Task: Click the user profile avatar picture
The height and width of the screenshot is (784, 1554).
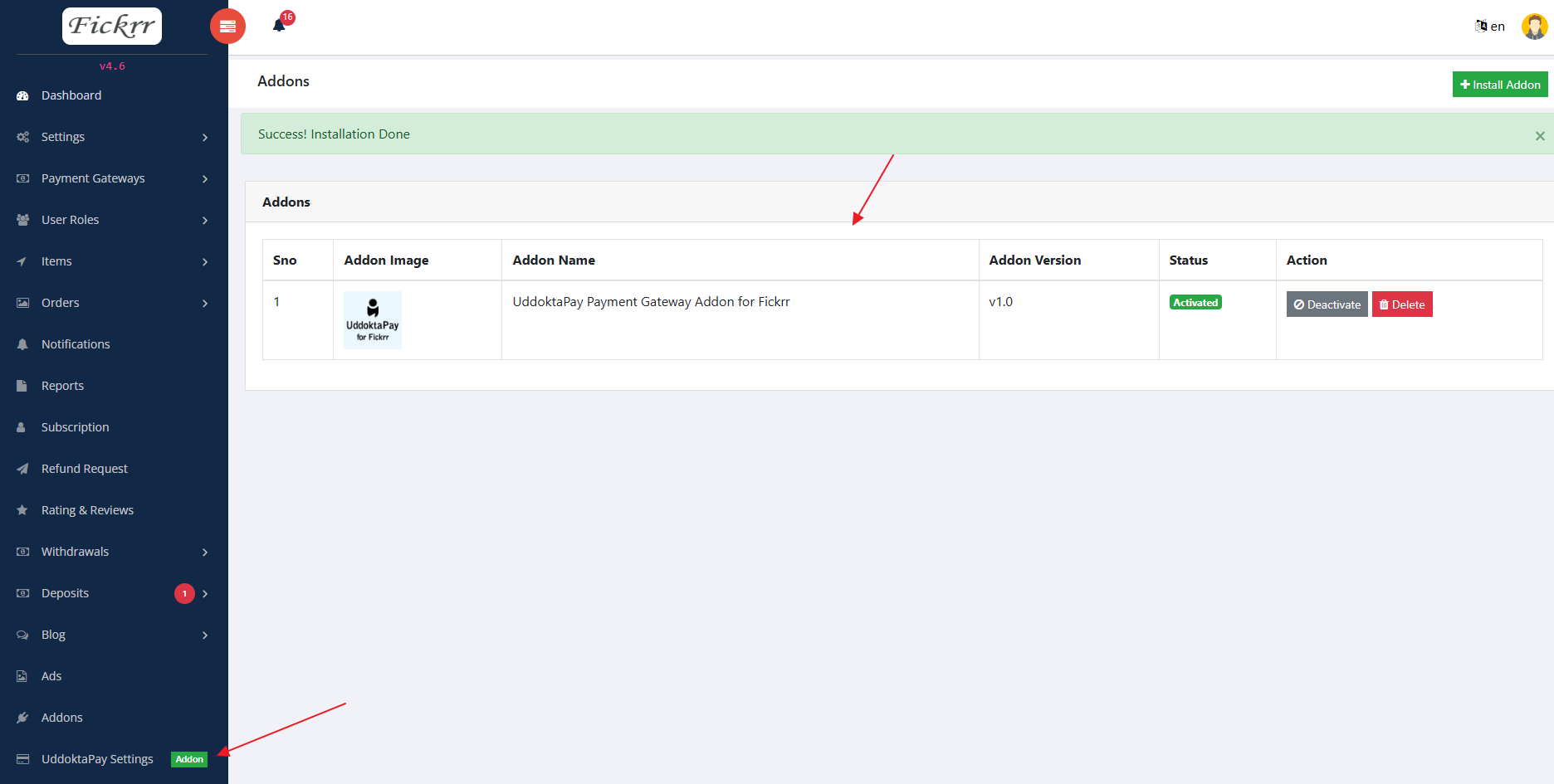Action: [x=1534, y=26]
